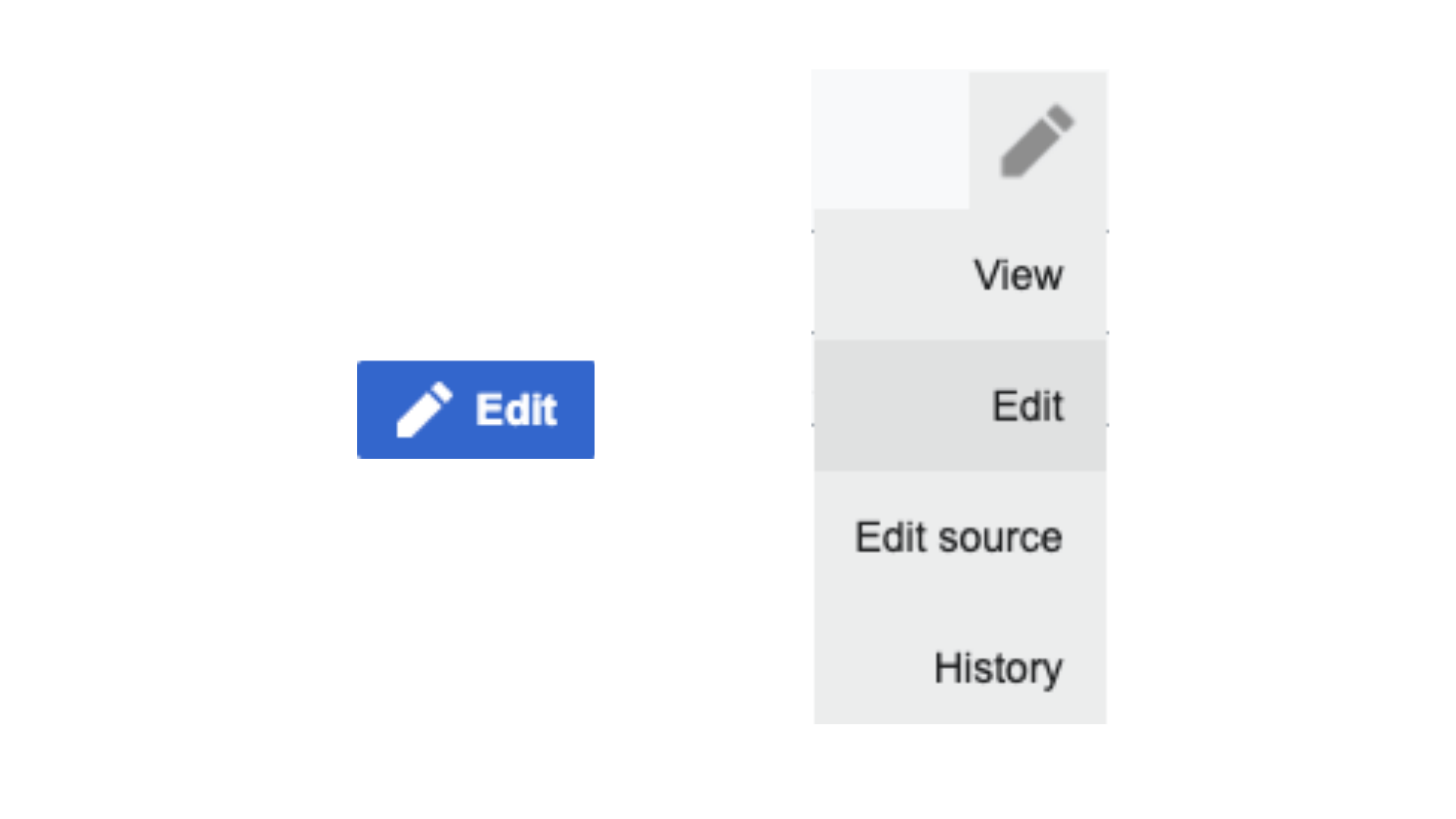The image size is (1456, 819).
Task: Click the white pencil icon on the blue button
Action: [x=424, y=410]
